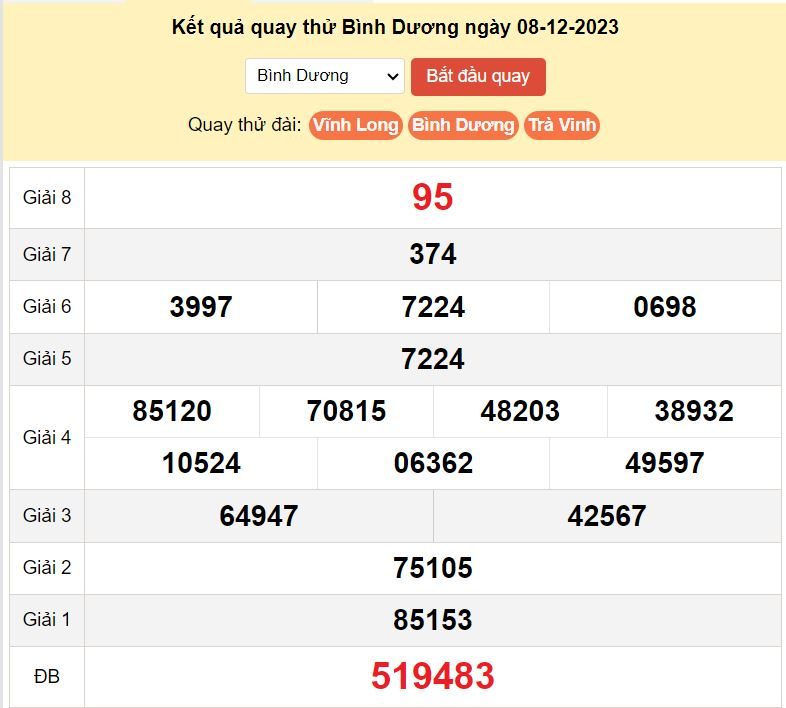Click the Giải 3 number 64947
The image size is (786, 708).
(x=259, y=516)
